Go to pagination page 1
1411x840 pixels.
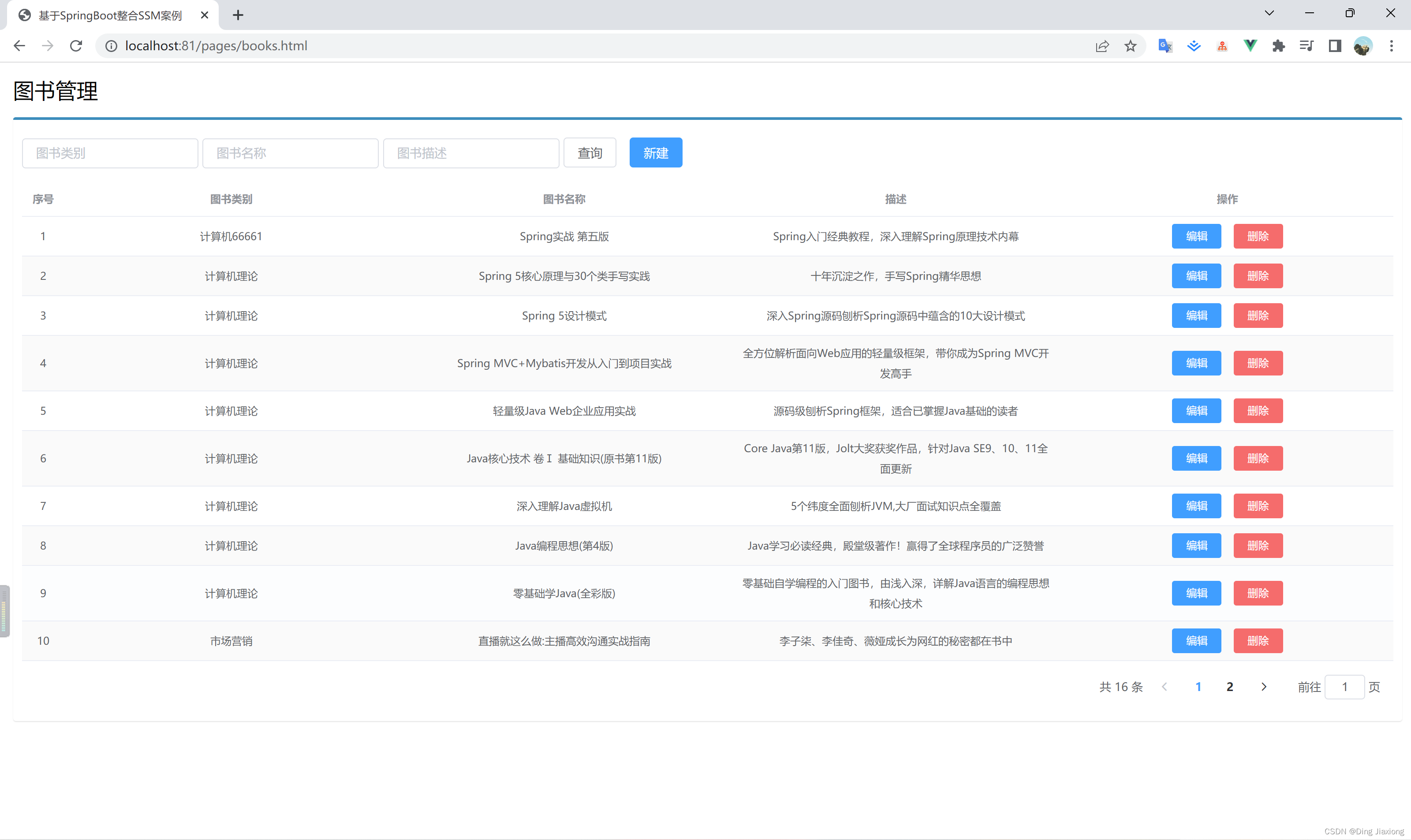pyautogui.click(x=1198, y=687)
